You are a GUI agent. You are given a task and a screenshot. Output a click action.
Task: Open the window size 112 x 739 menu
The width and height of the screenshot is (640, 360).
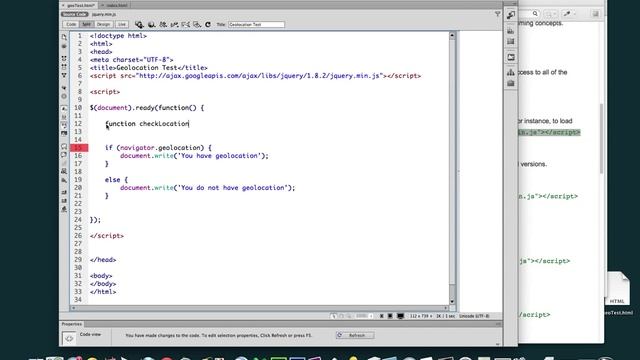click(x=421, y=316)
